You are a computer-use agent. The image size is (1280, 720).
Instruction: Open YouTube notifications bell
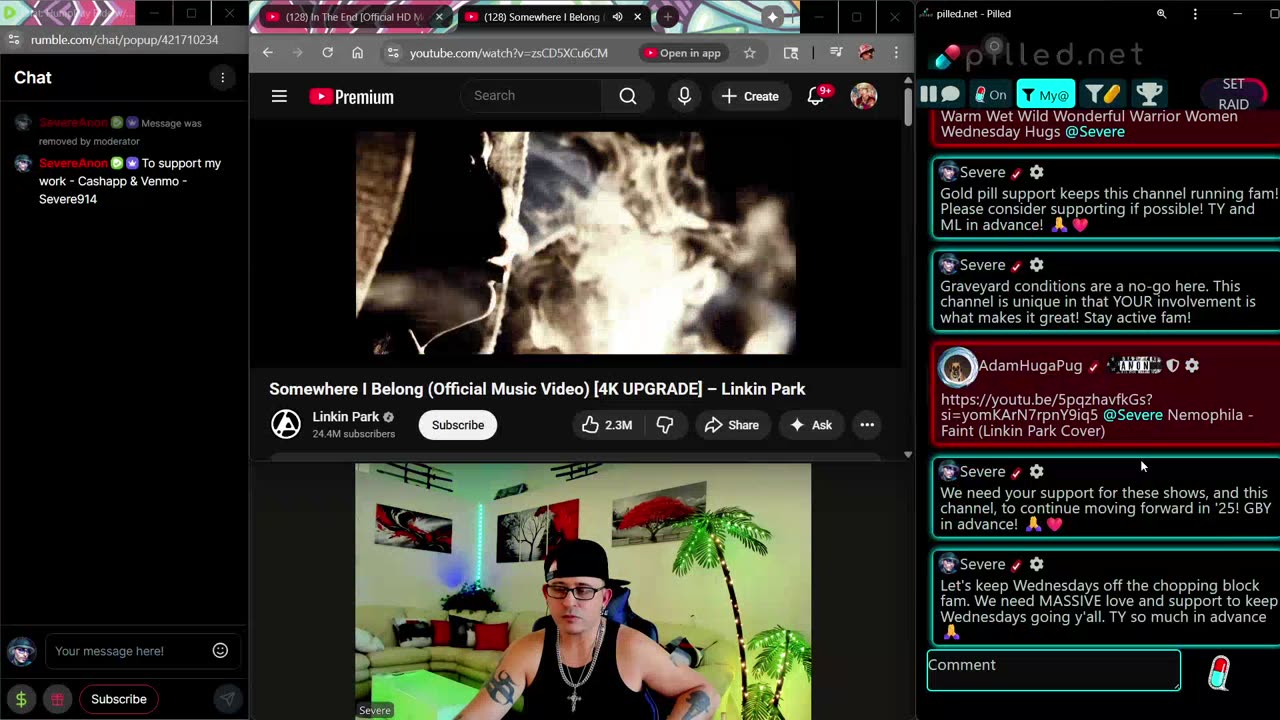[816, 96]
